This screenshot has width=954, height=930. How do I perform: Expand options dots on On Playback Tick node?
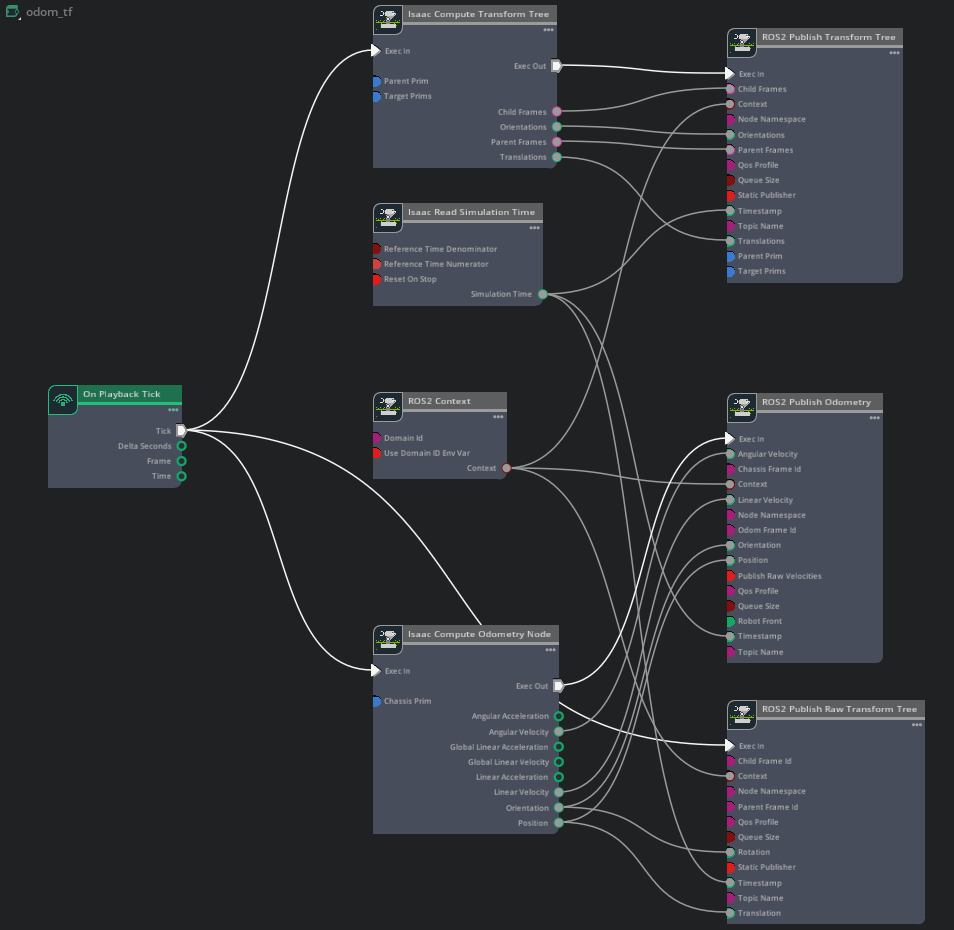[173, 410]
